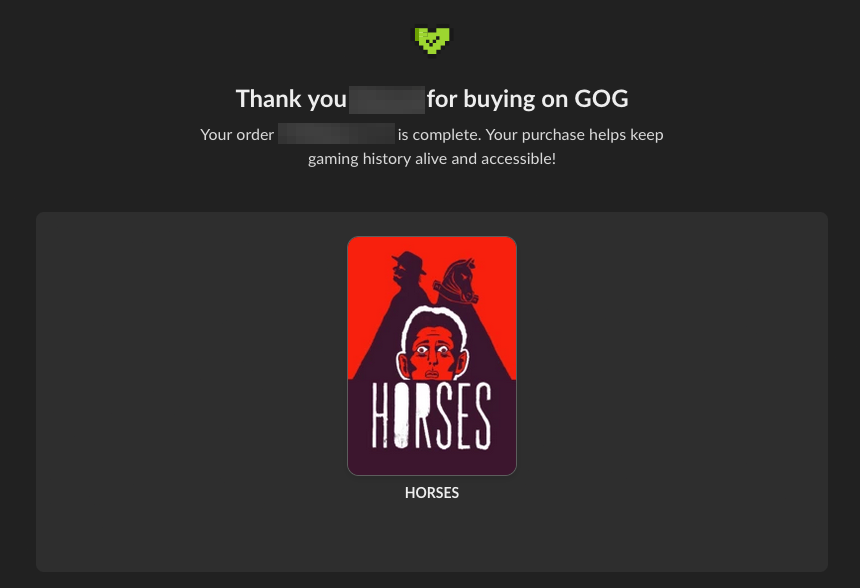Click 'gaming history alive and accessible!' line

432,159
